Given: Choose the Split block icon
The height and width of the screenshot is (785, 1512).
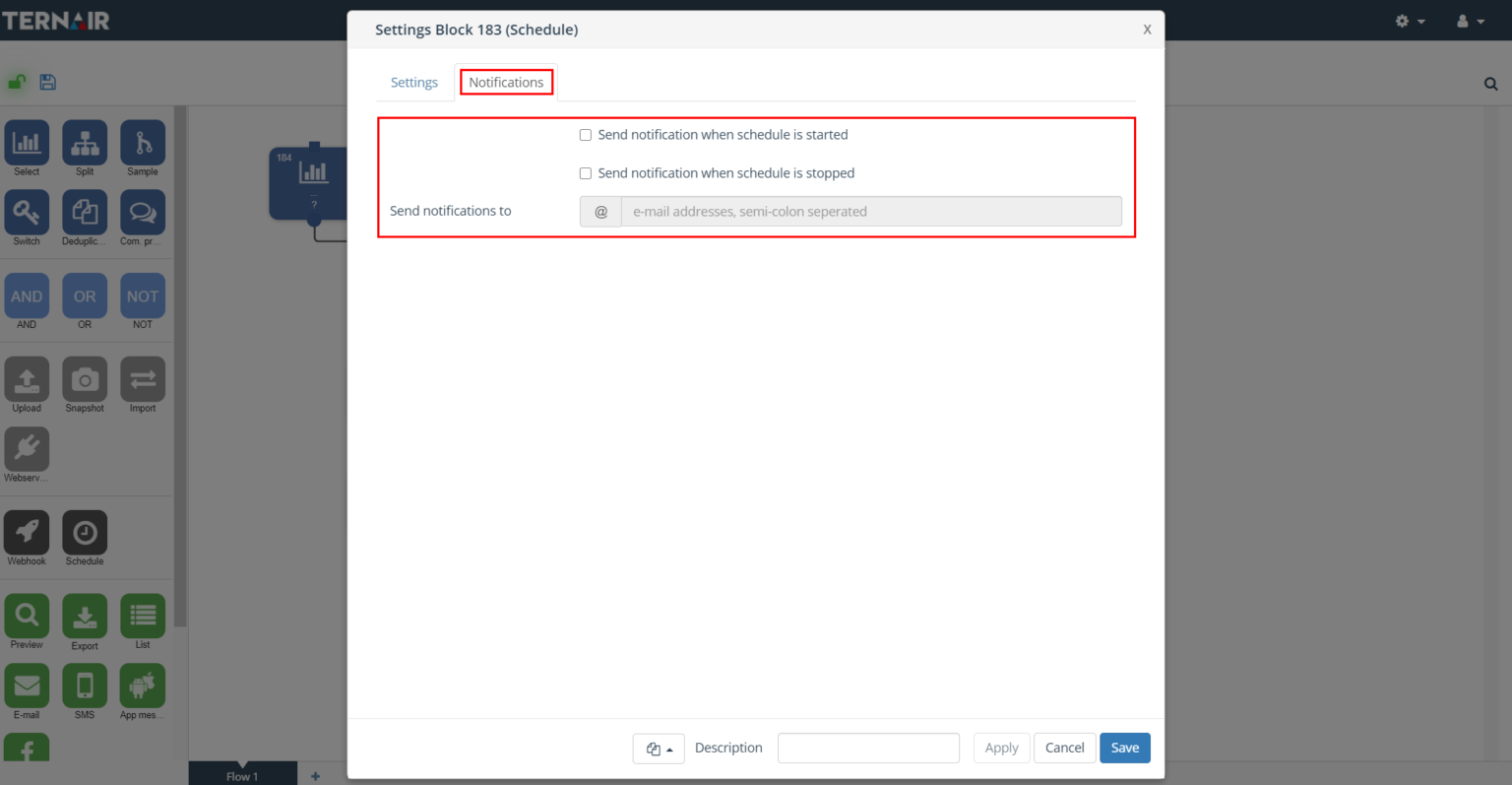Looking at the screenshot, I should point(85,143).
